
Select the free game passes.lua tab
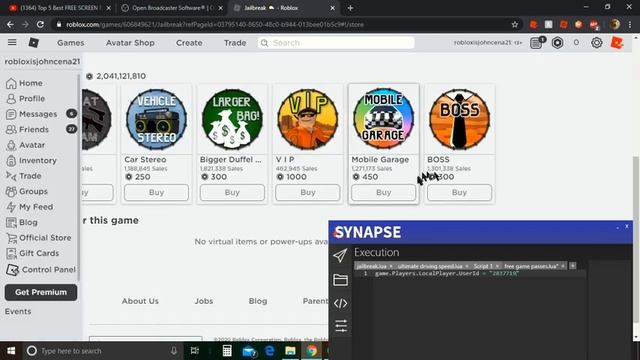point(531,266)
